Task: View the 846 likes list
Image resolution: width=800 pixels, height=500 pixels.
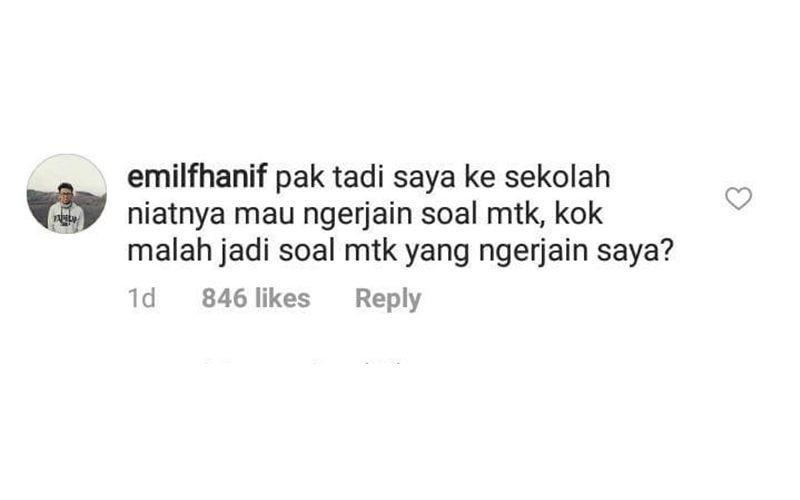Action: coord(256,298)
